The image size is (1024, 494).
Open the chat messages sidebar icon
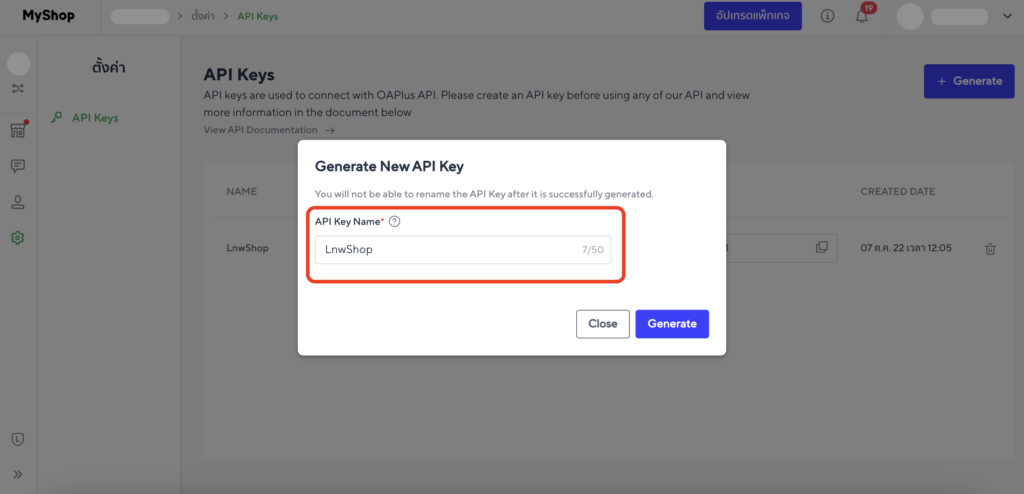(x=18, y=166)
